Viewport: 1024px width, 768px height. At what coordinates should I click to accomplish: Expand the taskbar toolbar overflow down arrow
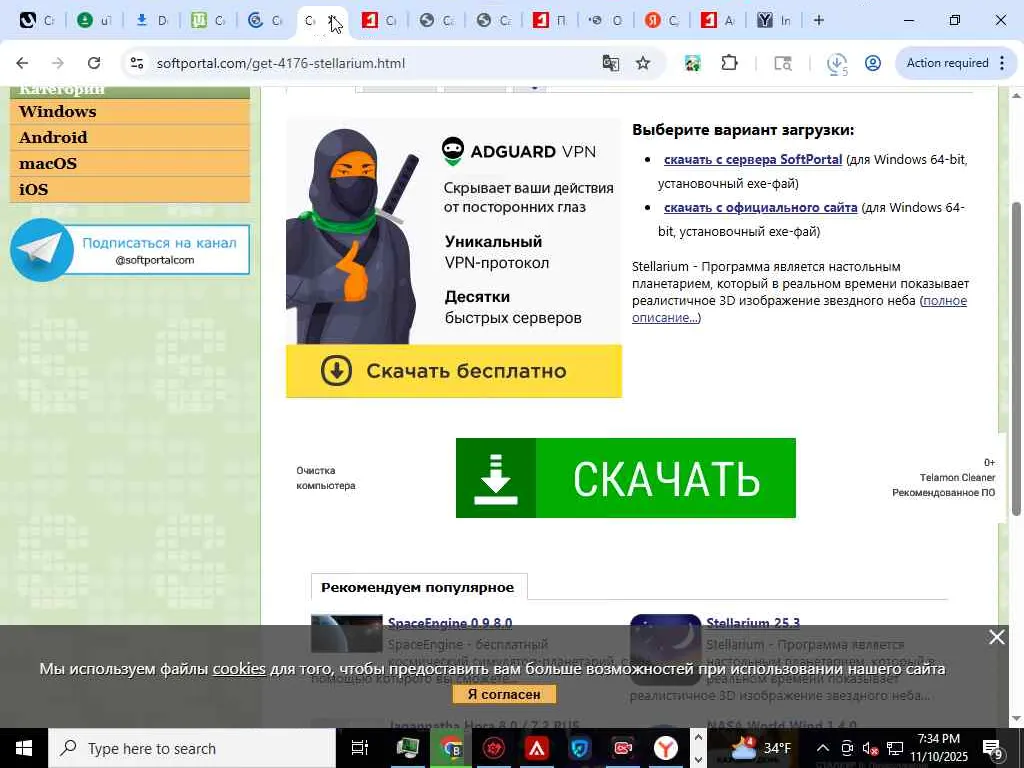click(x=697, y=760)
